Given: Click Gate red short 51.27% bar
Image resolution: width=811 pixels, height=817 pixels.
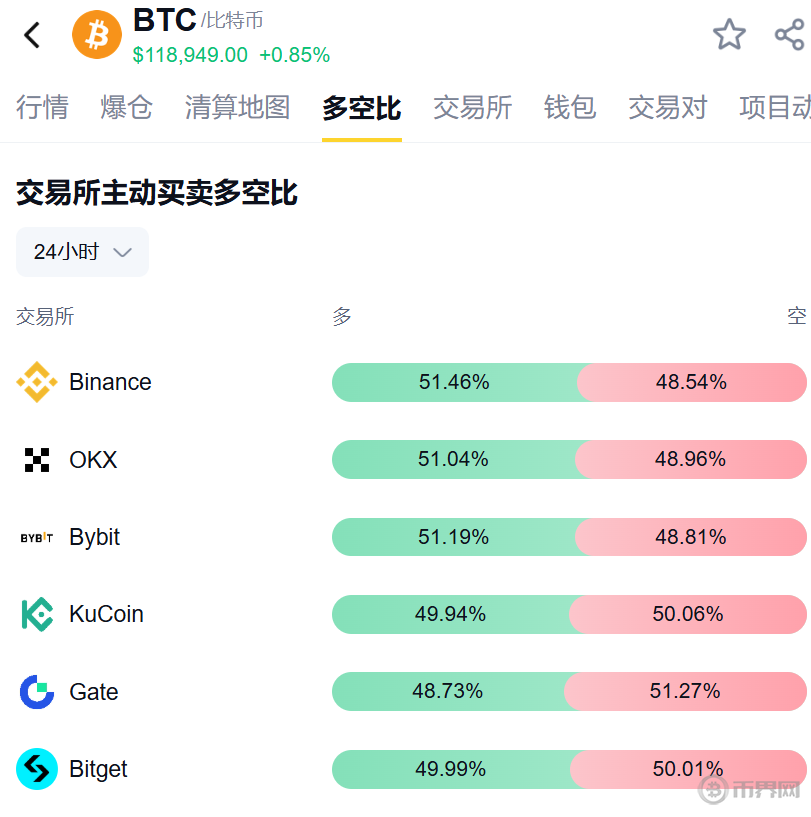Looking at the screenshot, I should (x=686, y=691).
